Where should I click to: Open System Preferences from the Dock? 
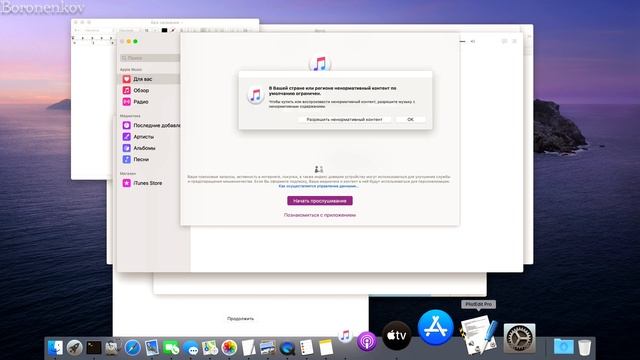coord(519,338)
